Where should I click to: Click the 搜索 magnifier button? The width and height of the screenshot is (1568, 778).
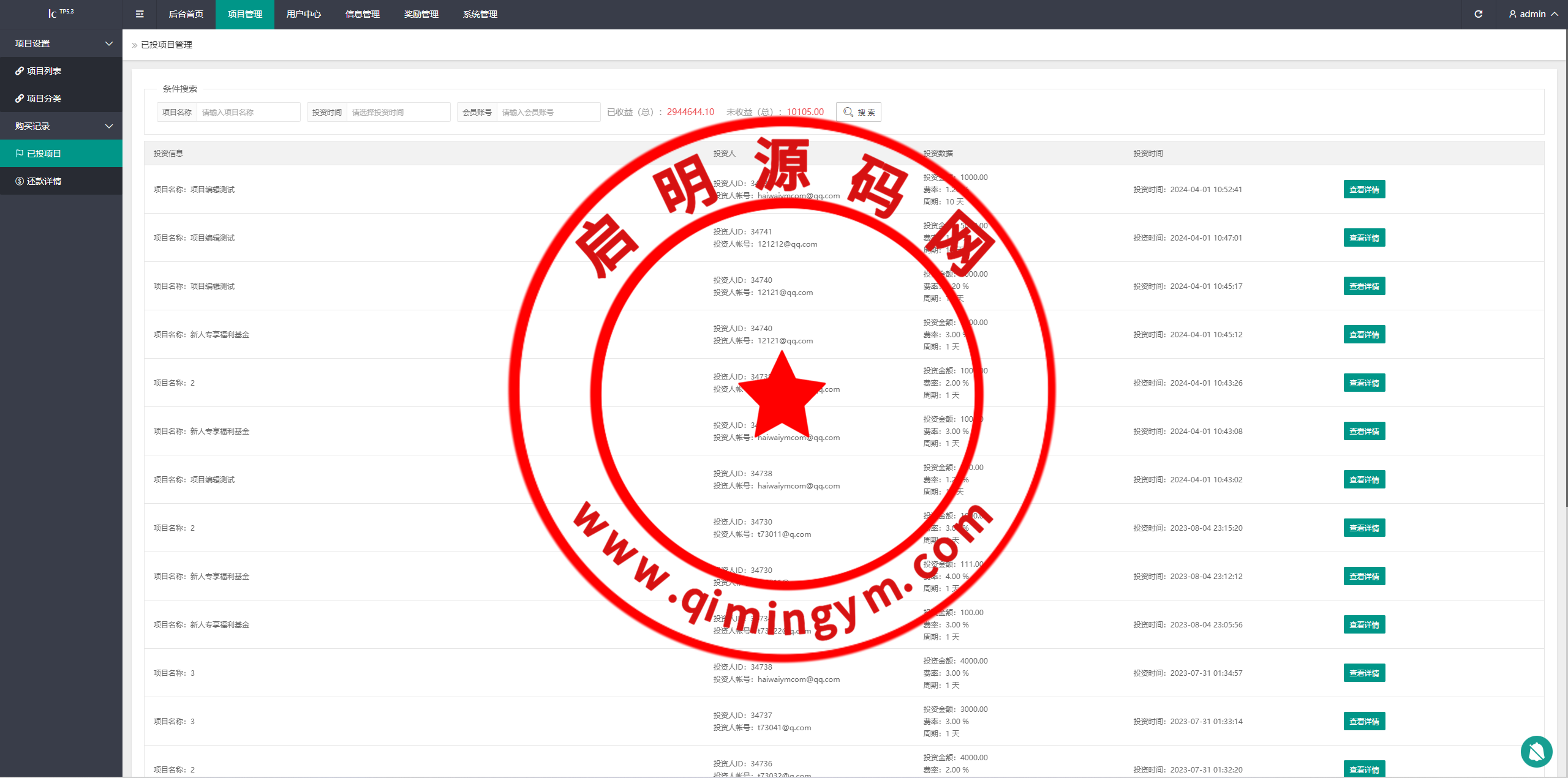(x=858, y=112)
